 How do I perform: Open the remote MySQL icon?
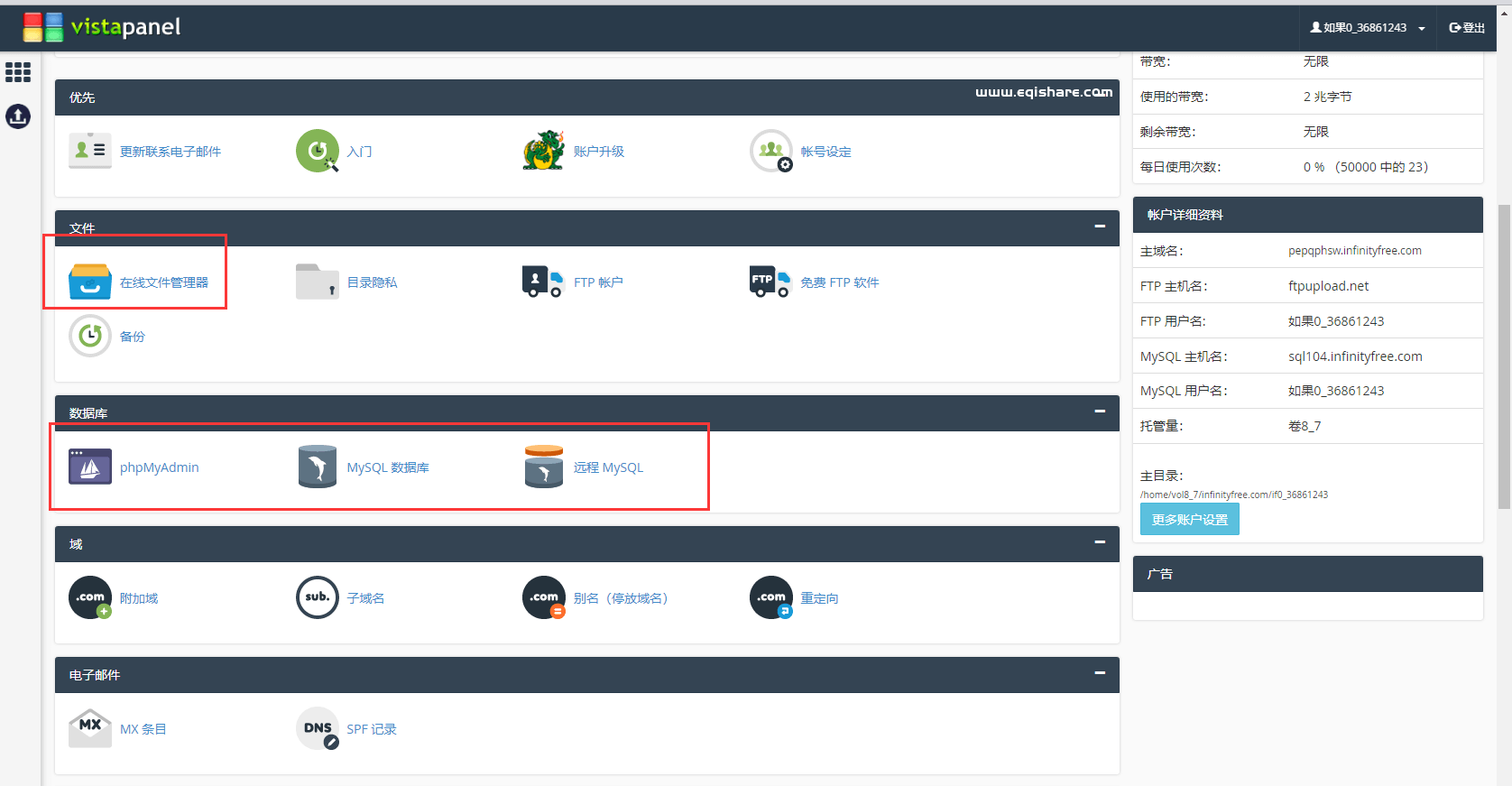543,467
